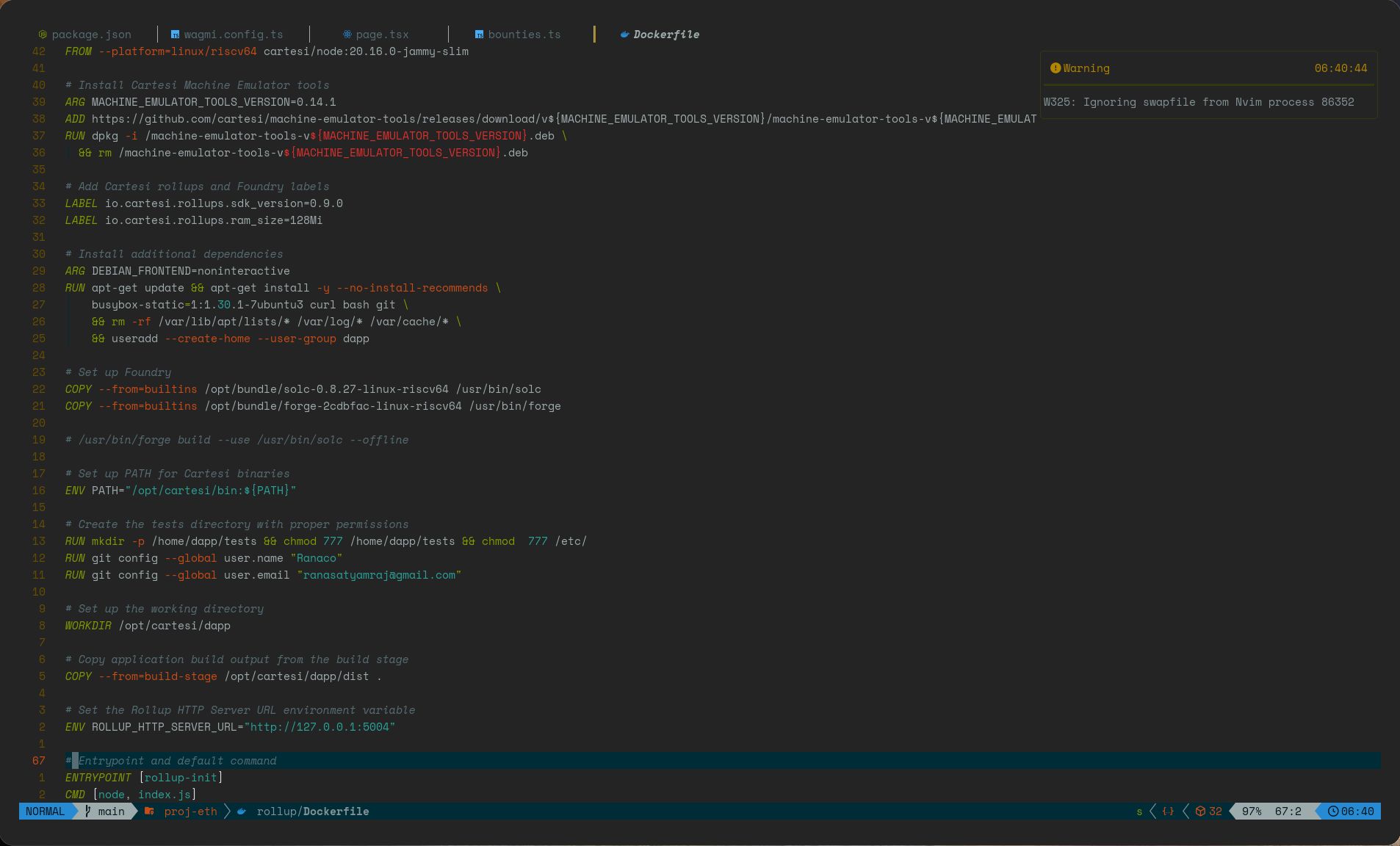Click the Docker icon in the statusline

pyautogui.click(x=241, y=811)
